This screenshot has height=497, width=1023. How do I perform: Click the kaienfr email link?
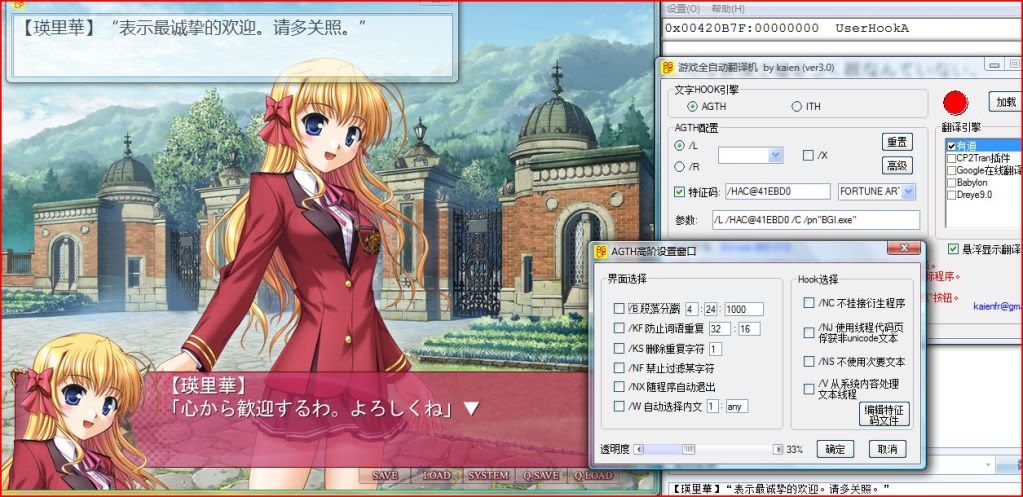(998, 306)
